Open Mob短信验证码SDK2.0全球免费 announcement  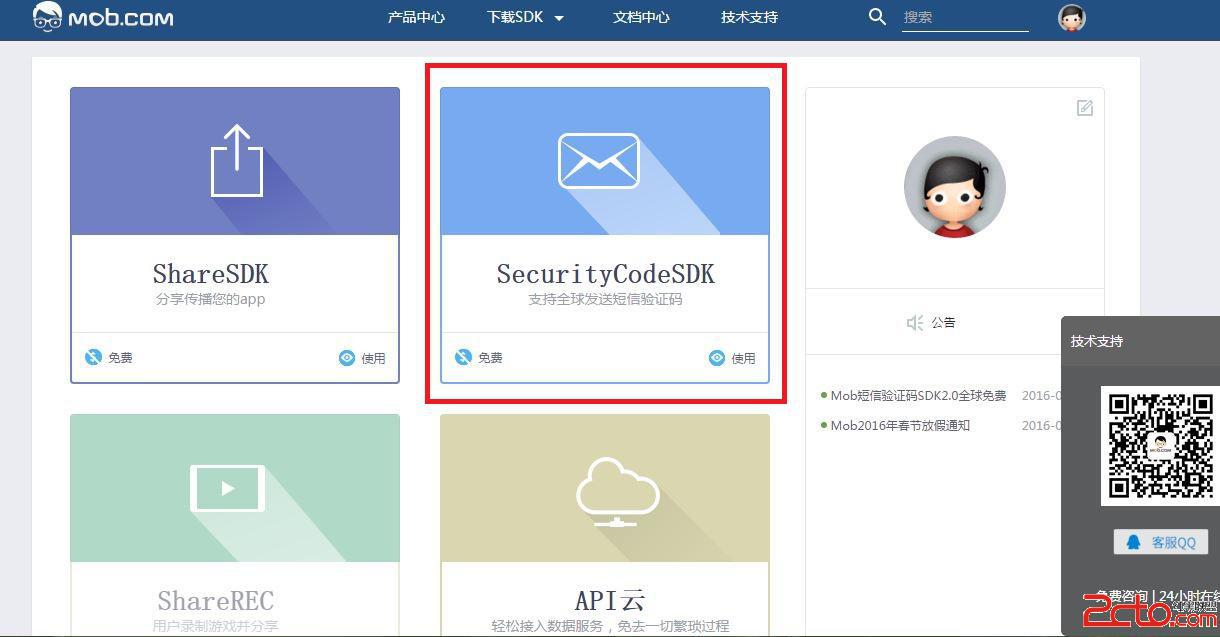[918, 395]
